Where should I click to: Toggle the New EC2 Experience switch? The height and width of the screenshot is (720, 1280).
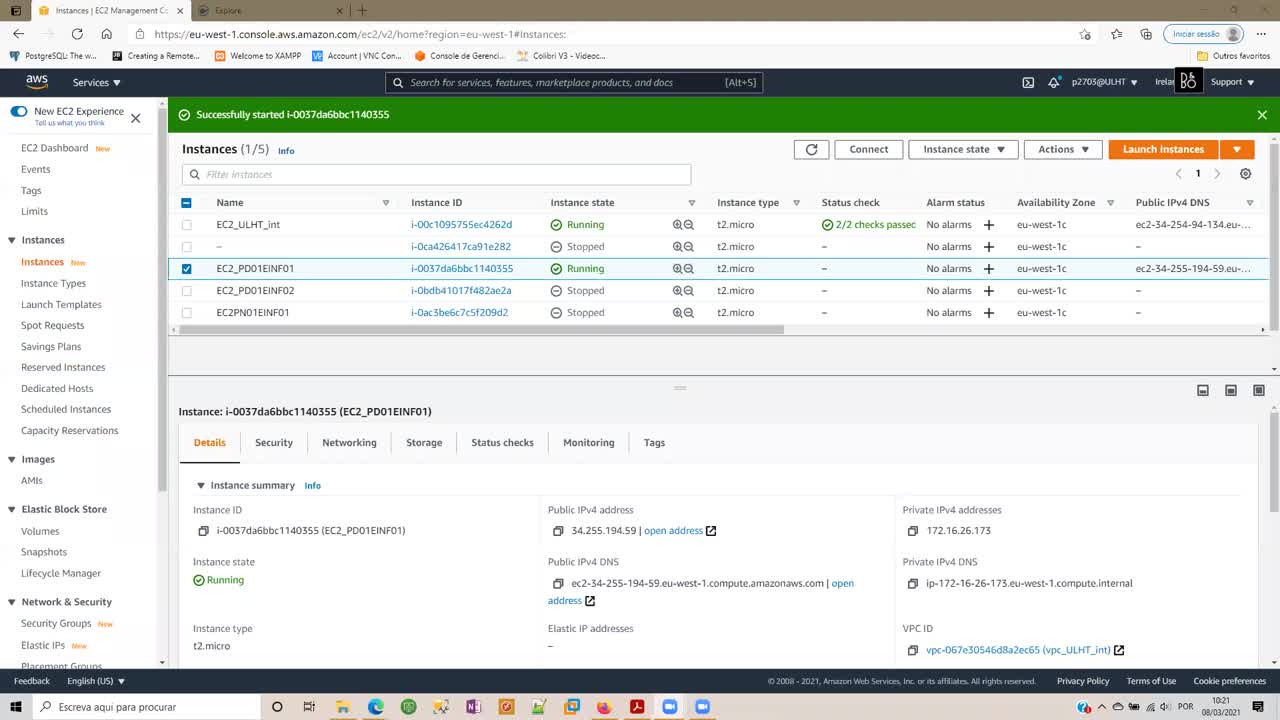coord(19,112)
